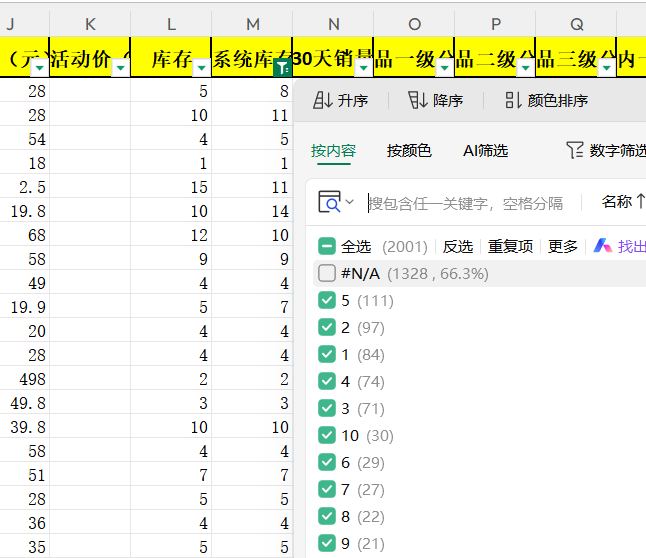This screenshot has width=646, height=558.
Task: Switch to AI筛选 tab
Action: [485, 151]
